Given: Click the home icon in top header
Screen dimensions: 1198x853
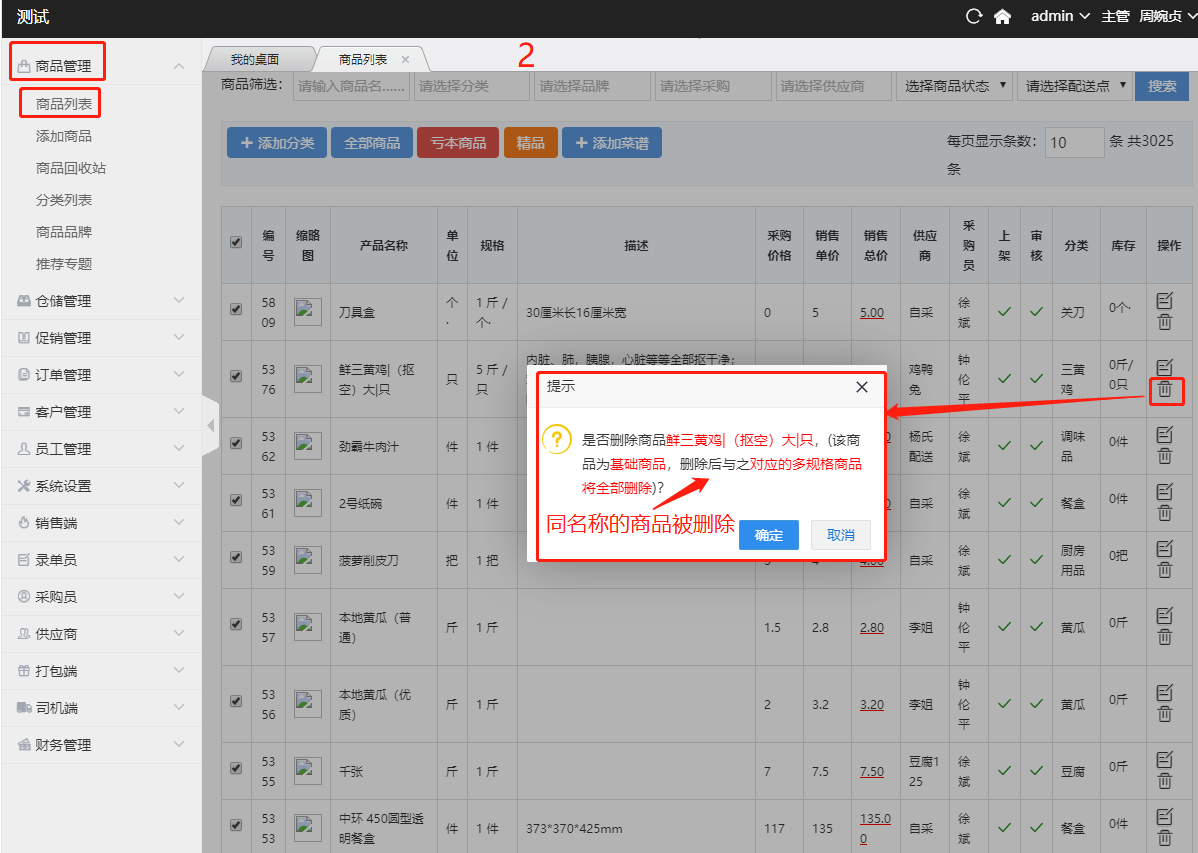Looking at the screenshot, I should [1002, 16].
